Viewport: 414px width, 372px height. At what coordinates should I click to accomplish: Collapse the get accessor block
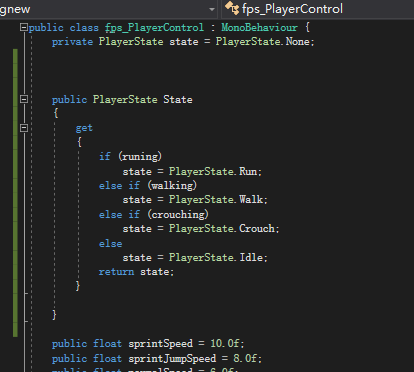[x=24, y=128]
